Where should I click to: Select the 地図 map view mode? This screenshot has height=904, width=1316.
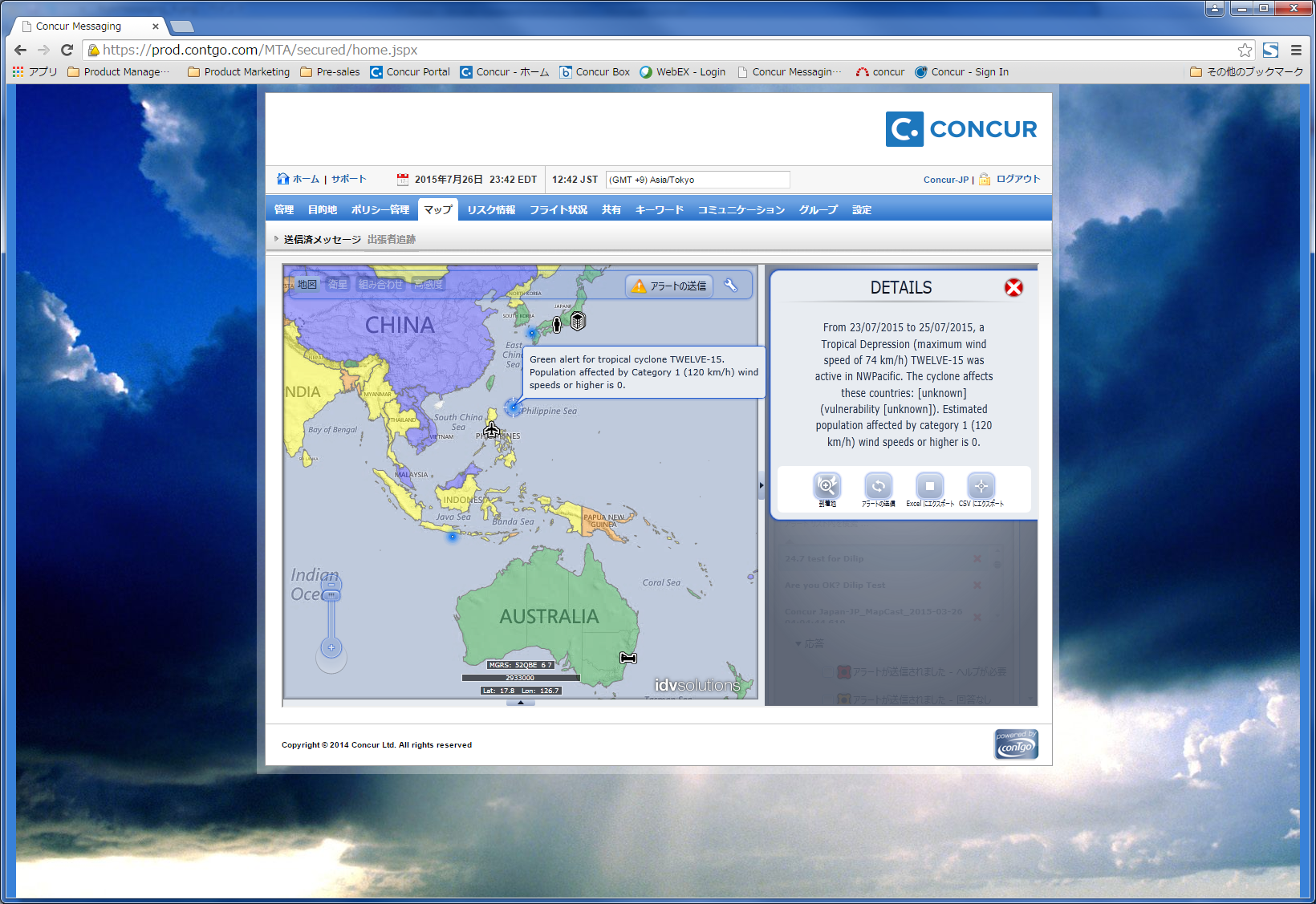[307, 285]
